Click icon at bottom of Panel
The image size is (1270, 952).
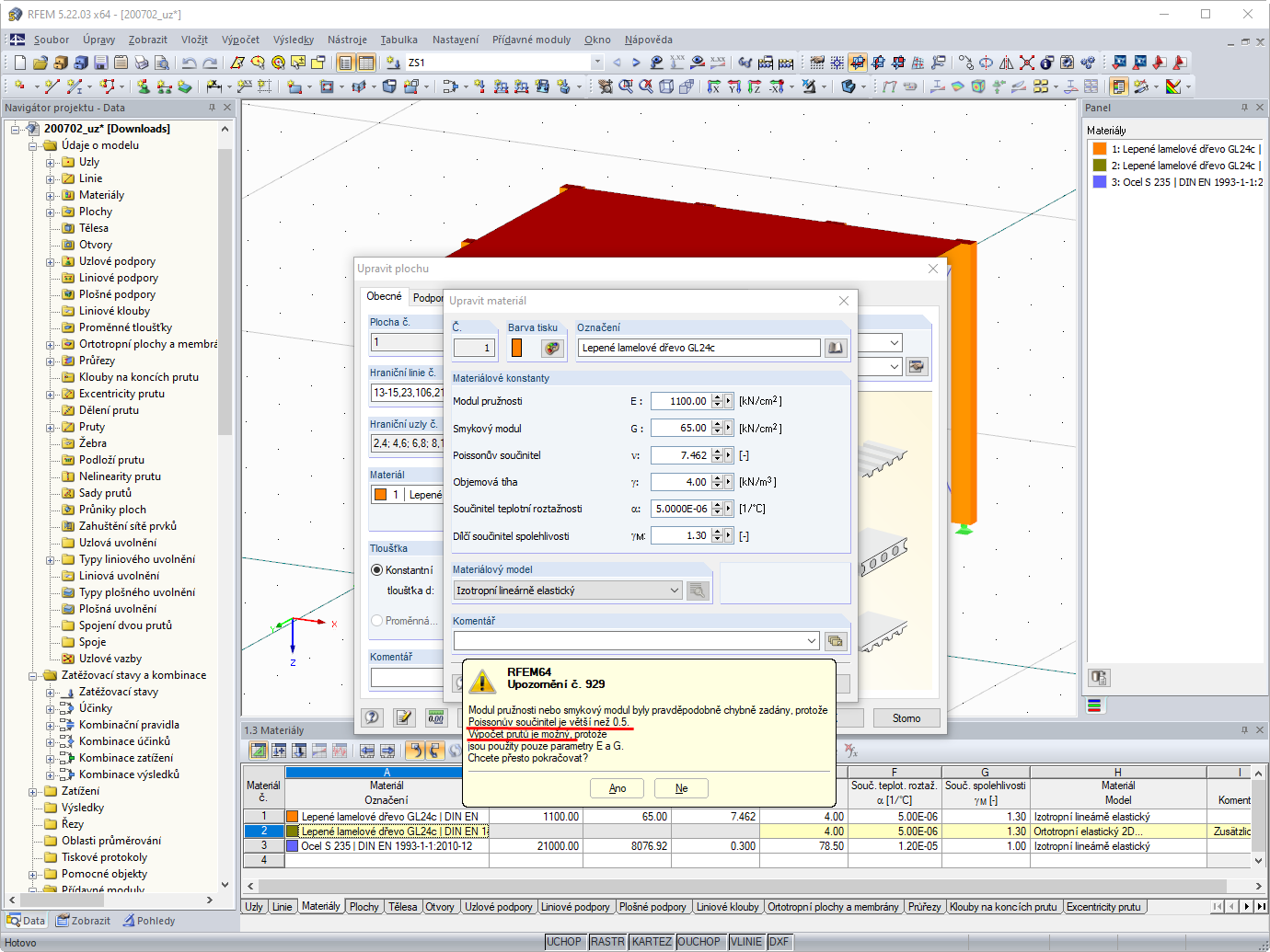[1099, 678]
